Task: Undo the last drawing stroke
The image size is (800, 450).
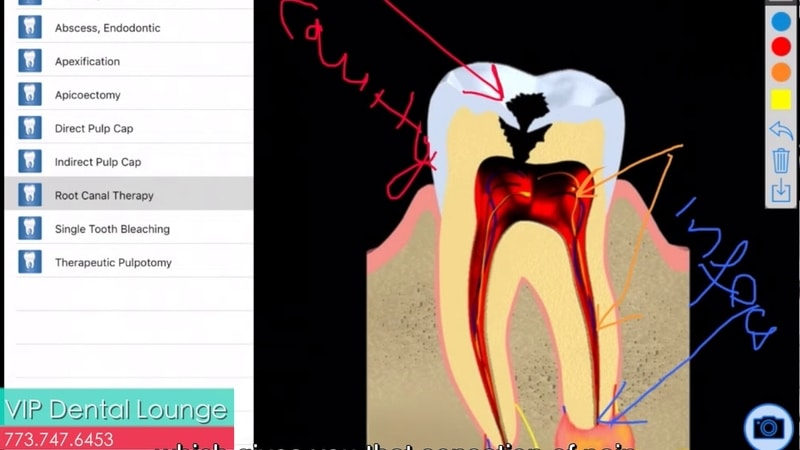Action: (781, 130)
